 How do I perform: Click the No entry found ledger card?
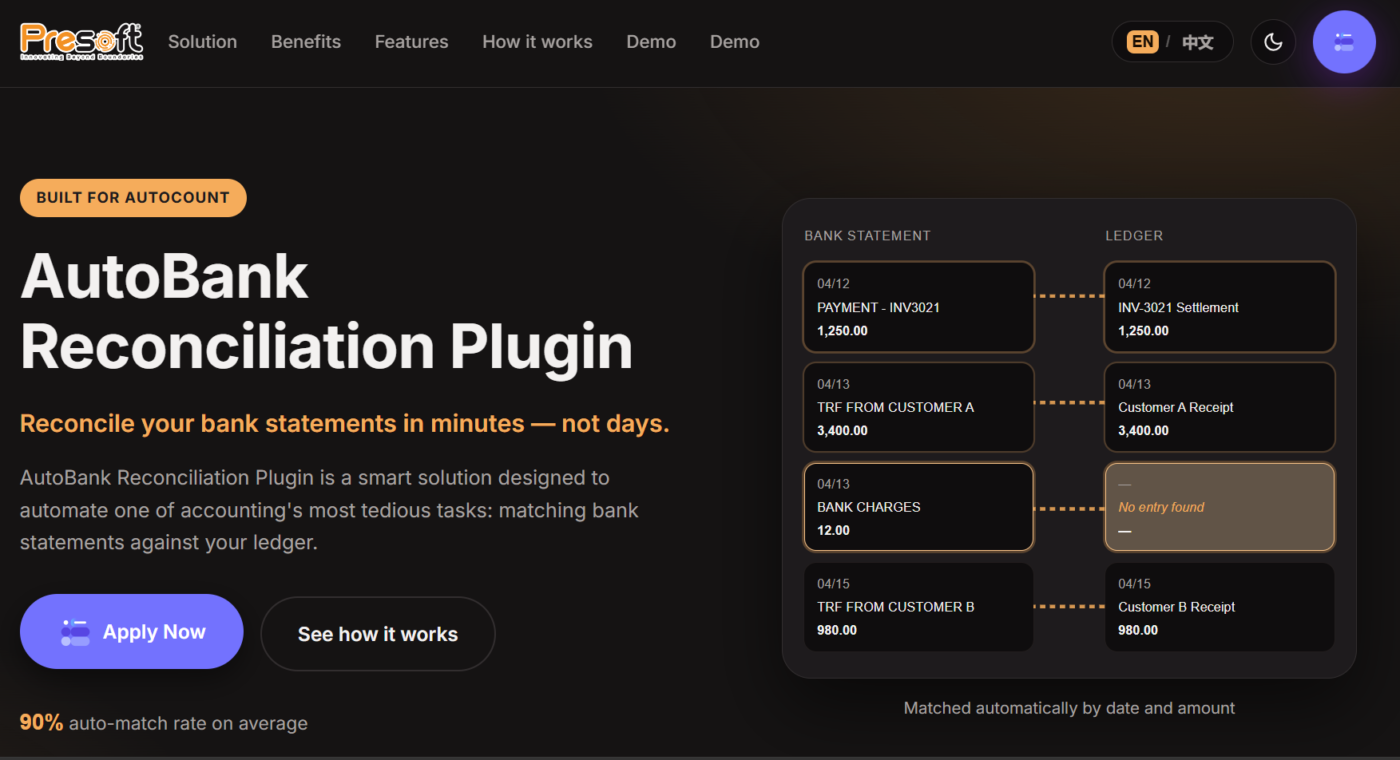point(1220,507)
